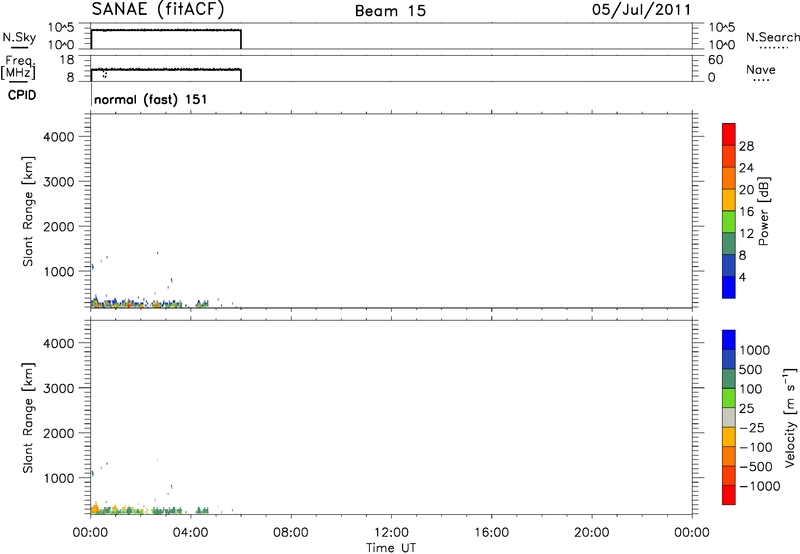
Task: Pick the 12–16 dB light green Power swatch
Action: tap(729, 221)
